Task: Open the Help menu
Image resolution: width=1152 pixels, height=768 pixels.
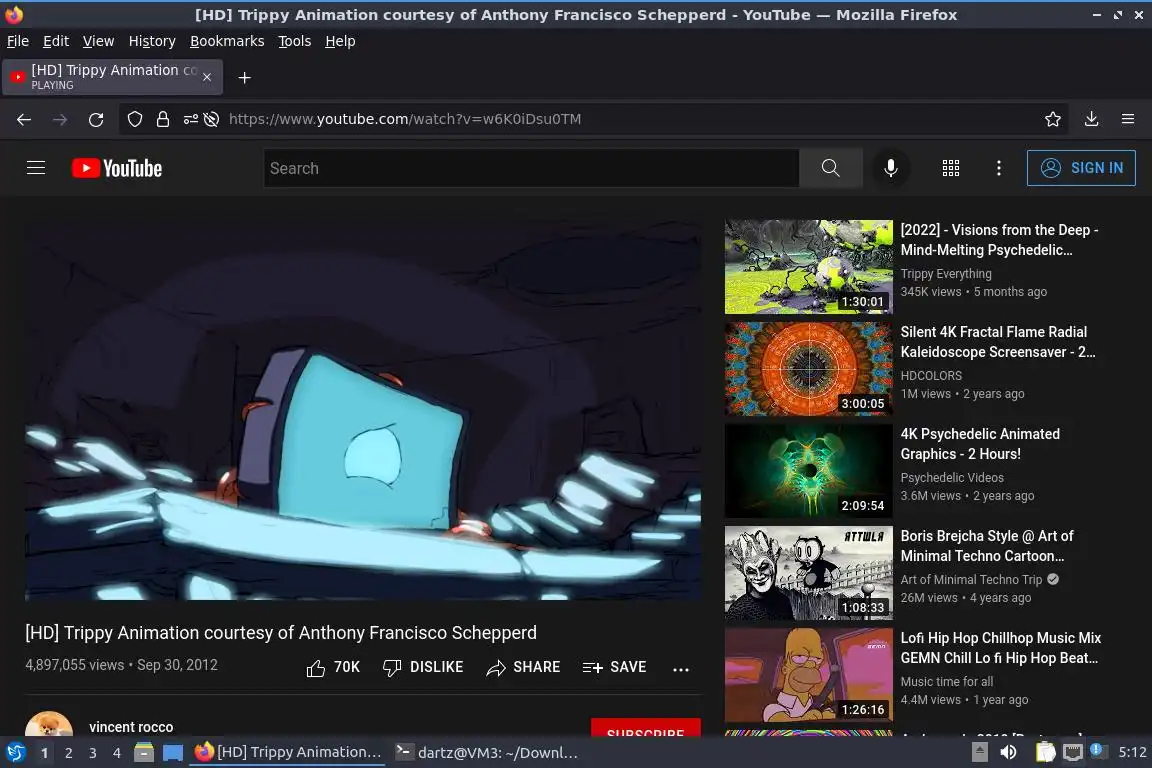Action: [340, 41]
